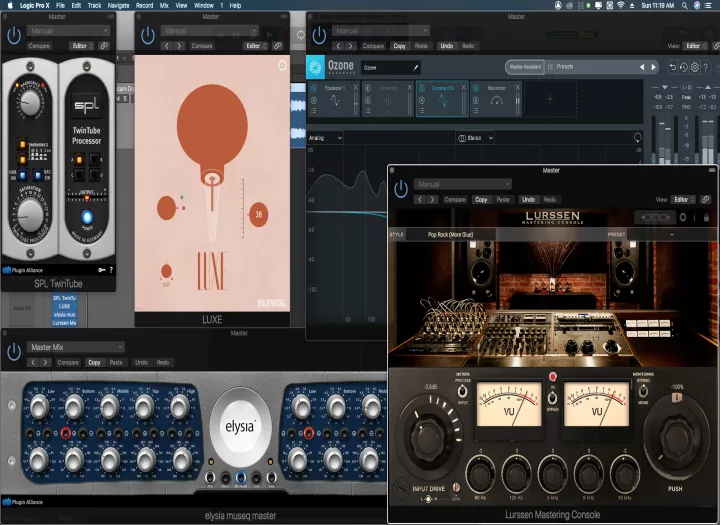Open the Analog mode dropdown in Ozone
720x525 pixels.
326,138
